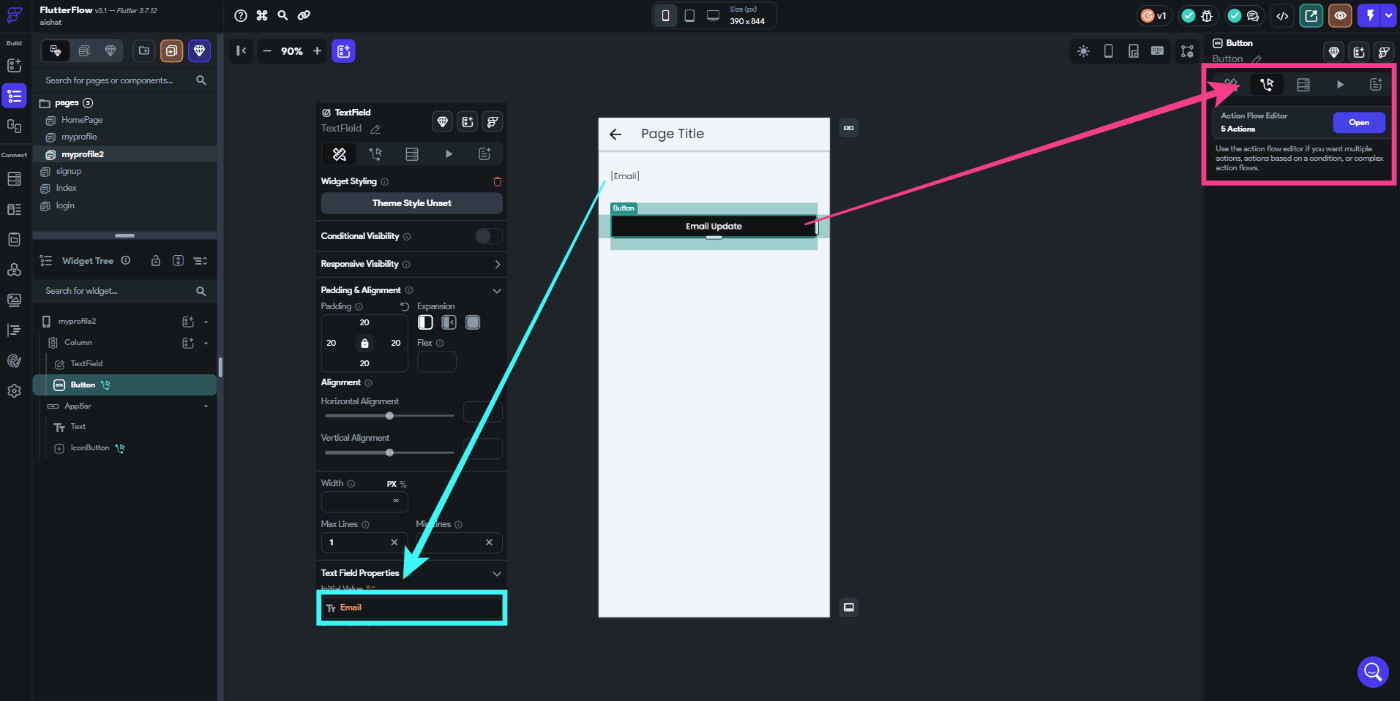The image size is (1400, 701).
Task: Expand the Column tree dropdown arrow
Action: pyautogui.click(x=206, y=343)
